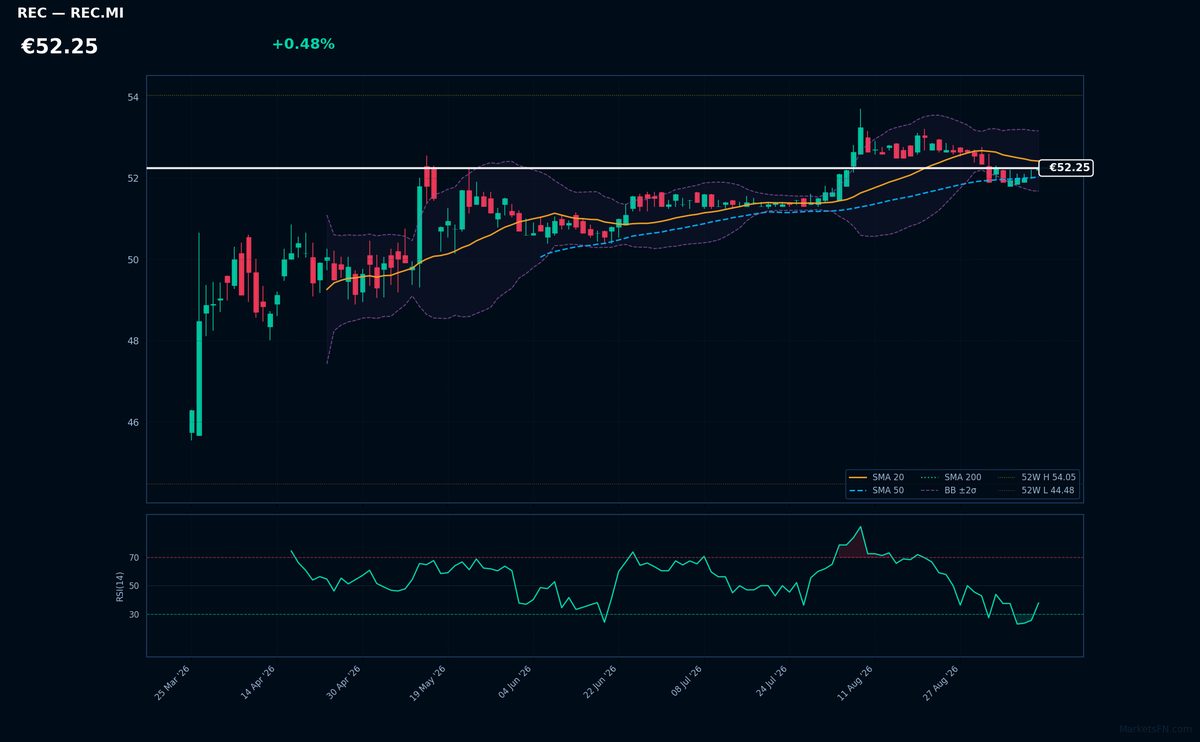The width and height of the screenshot is (1200, 742).
Task: Select SMA 200 legend entry
Action: point(950,478)
